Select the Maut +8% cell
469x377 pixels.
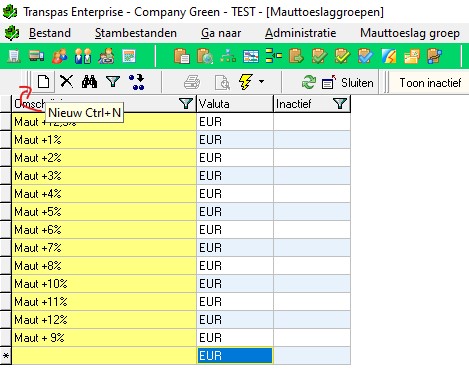coord(104,266)
